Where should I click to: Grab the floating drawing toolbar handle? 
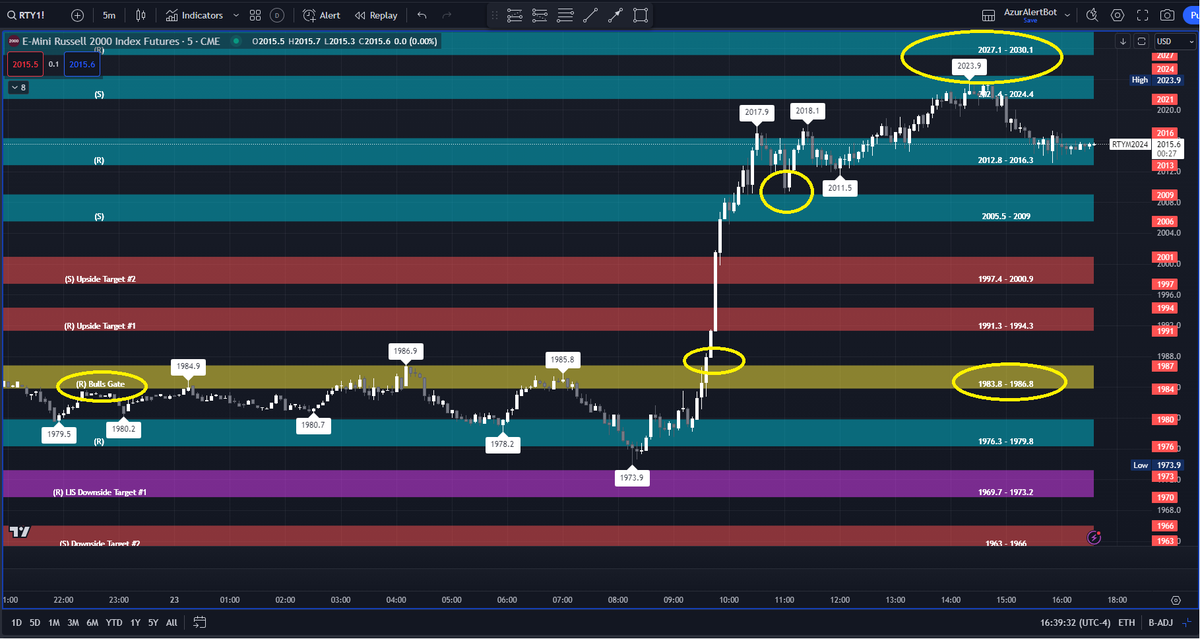495,15
